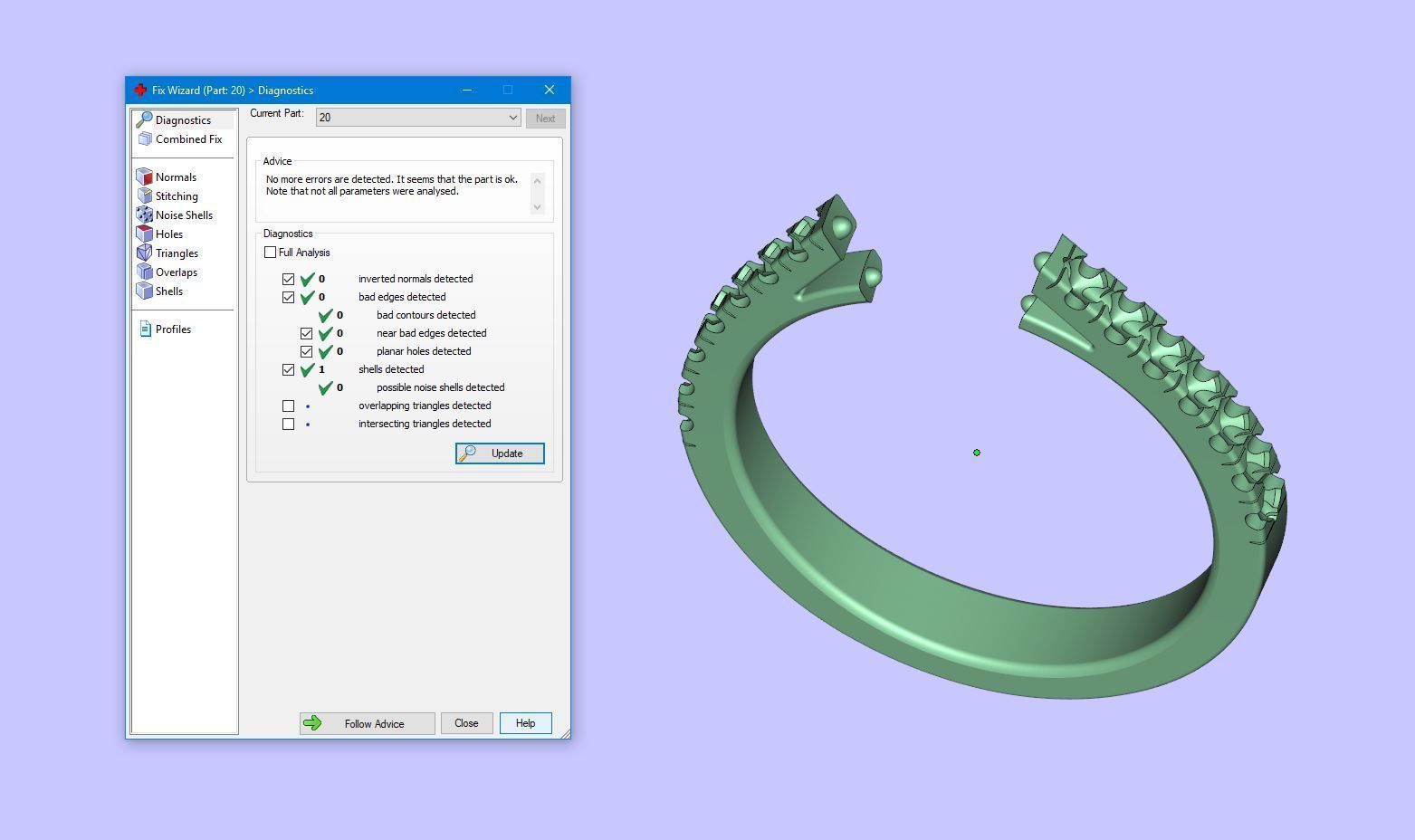Select the Overlaps fix icon

pyautogui.click(x=144, y=272)
